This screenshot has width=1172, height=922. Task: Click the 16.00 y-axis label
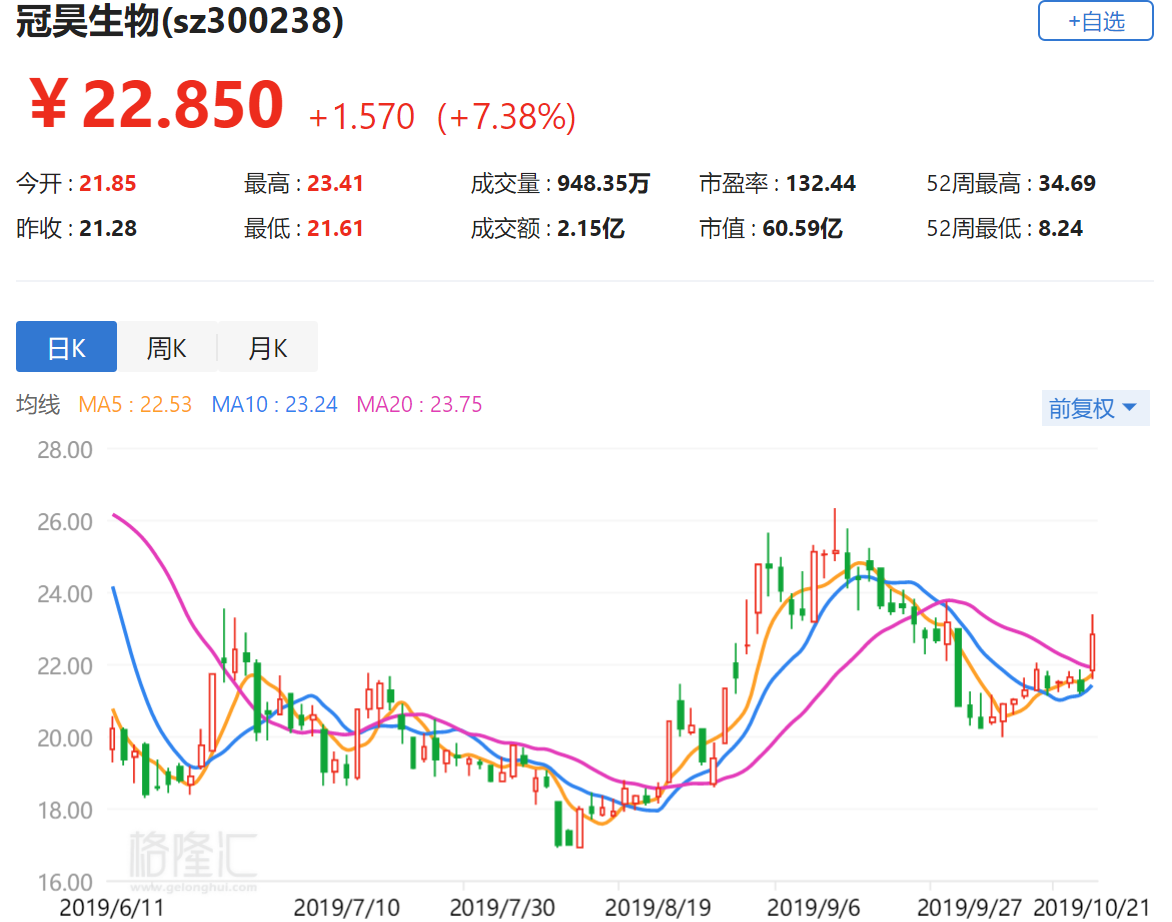pyautogui.click(x=65, y=882)
